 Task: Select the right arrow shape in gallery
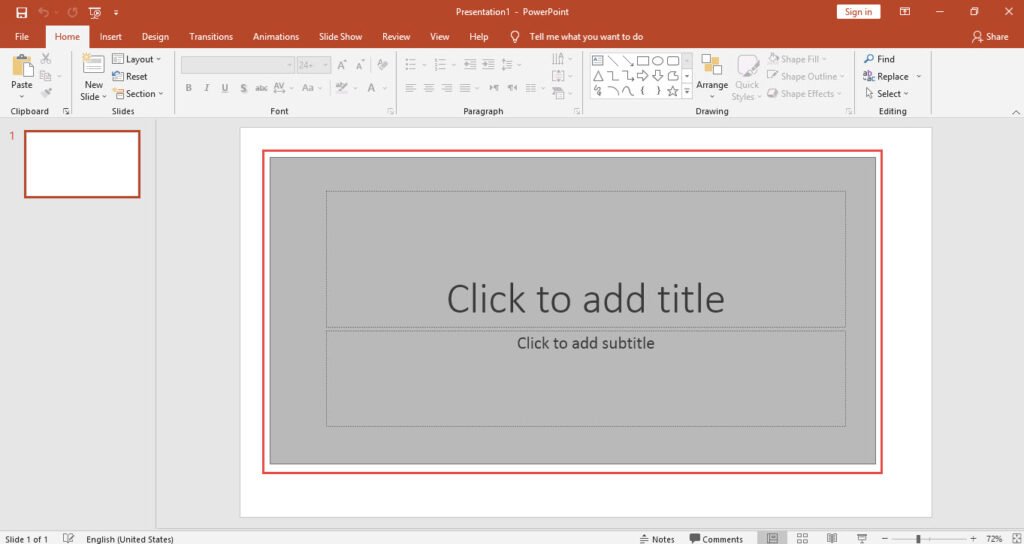[643, 76]
